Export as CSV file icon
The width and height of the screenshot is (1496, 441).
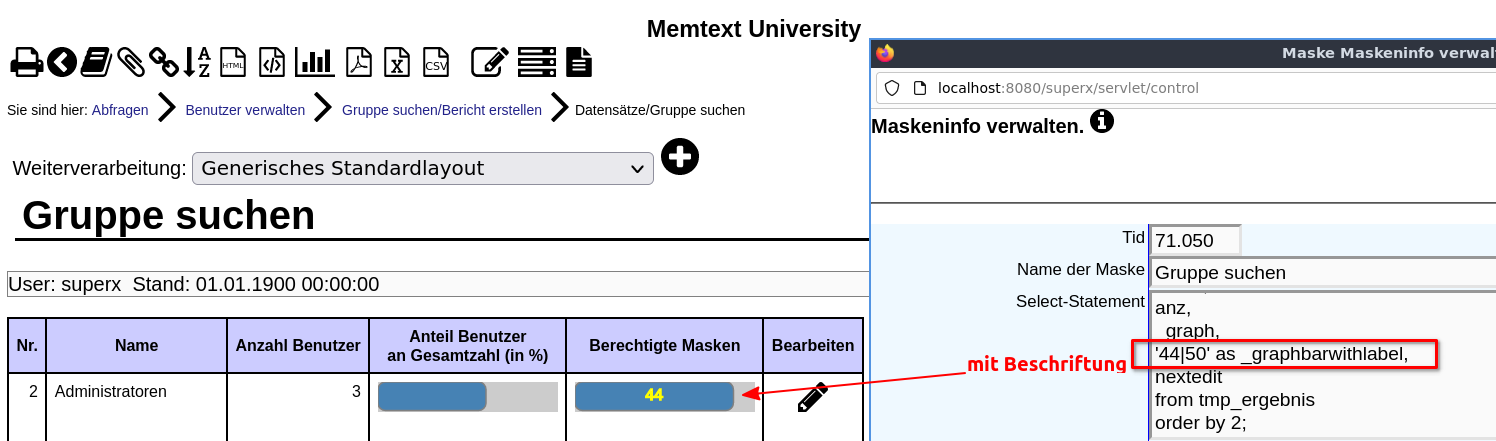[436, 62]
